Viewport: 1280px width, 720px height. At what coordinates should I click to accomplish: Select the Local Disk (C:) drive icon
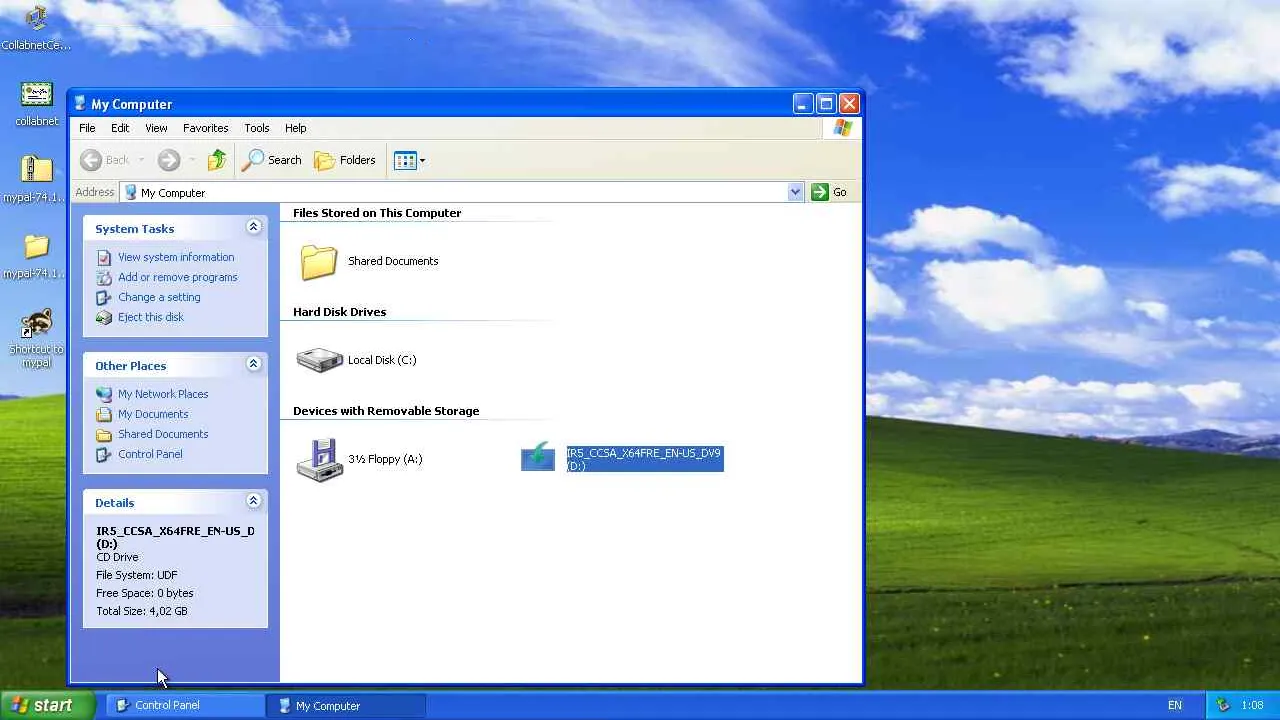coord(320,360)
